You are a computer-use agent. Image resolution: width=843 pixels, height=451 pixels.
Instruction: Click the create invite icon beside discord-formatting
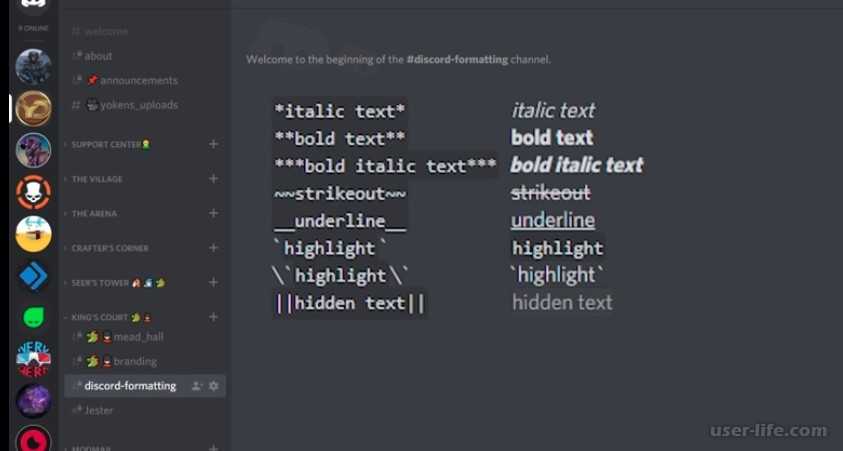click(x=197, y=386)
